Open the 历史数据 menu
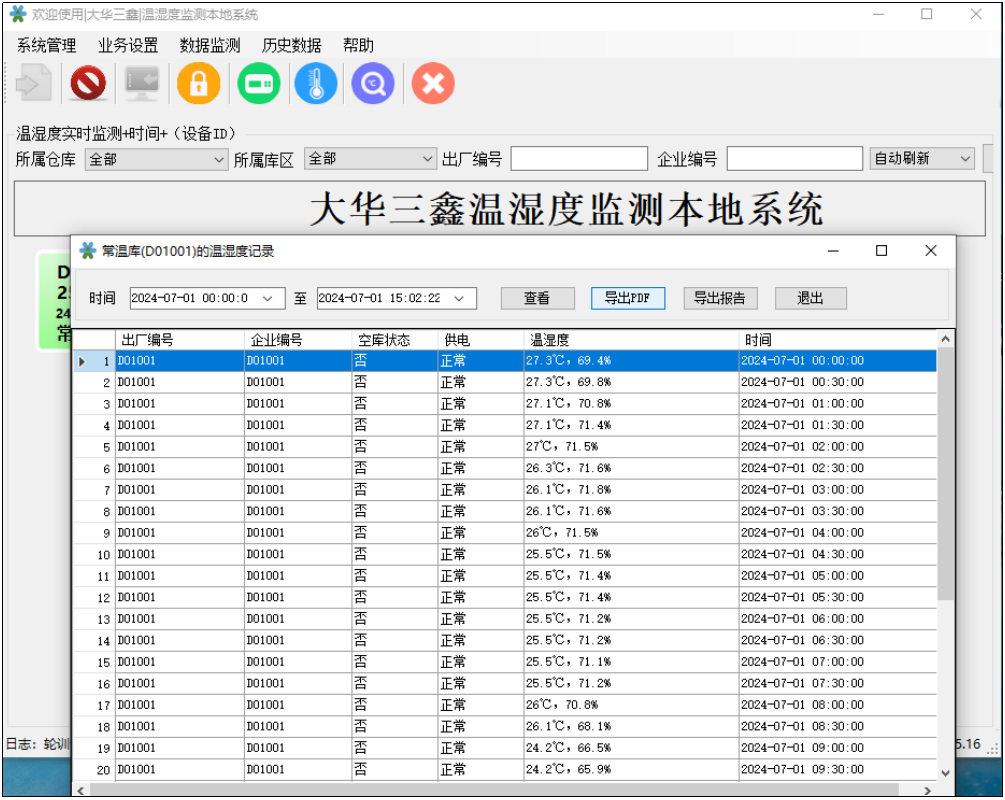Image resolution: width=1005 pixels, height=800 pixels. pos(291,45)
